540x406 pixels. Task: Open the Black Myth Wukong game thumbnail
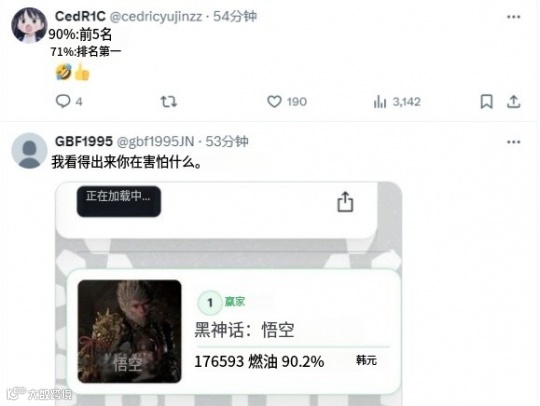(129, 331)
